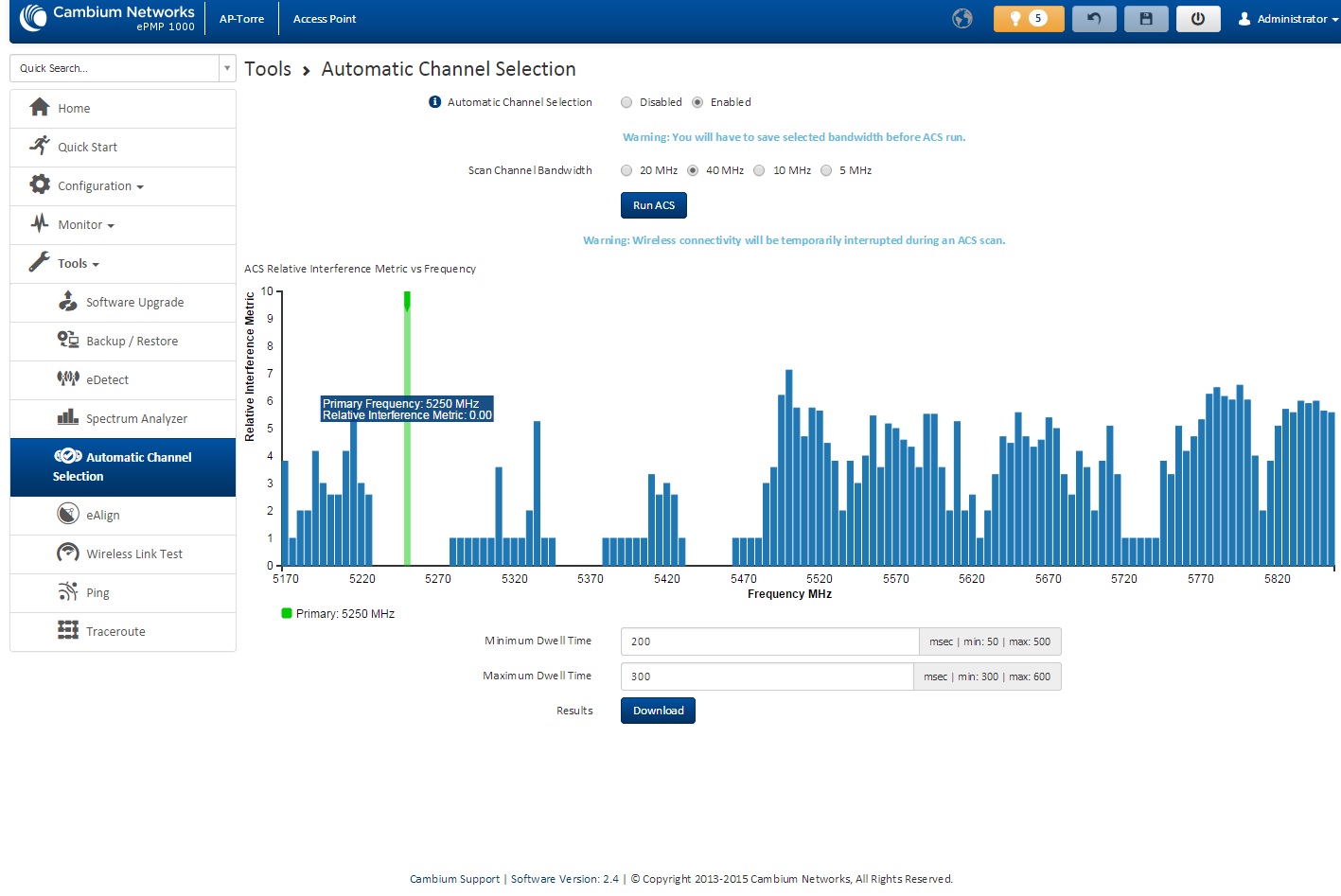The height and width of the screenshot is (896, 1341).
Task: Open the Wireless Link Test page
Action: point(133,553)
